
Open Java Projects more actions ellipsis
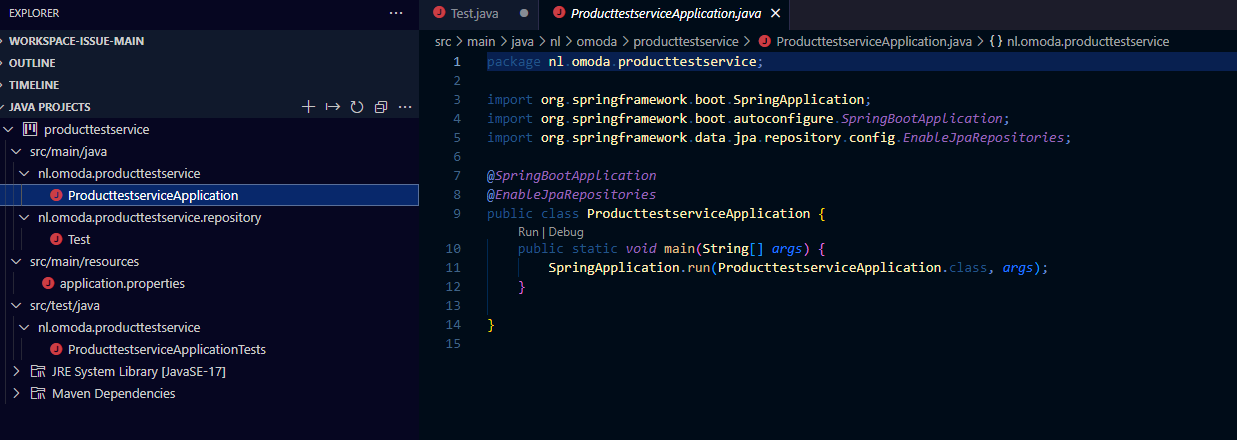[x=405, y=107]
